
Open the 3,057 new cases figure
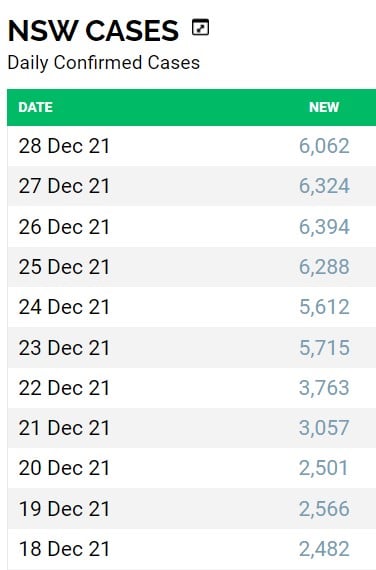pos(324,428)
